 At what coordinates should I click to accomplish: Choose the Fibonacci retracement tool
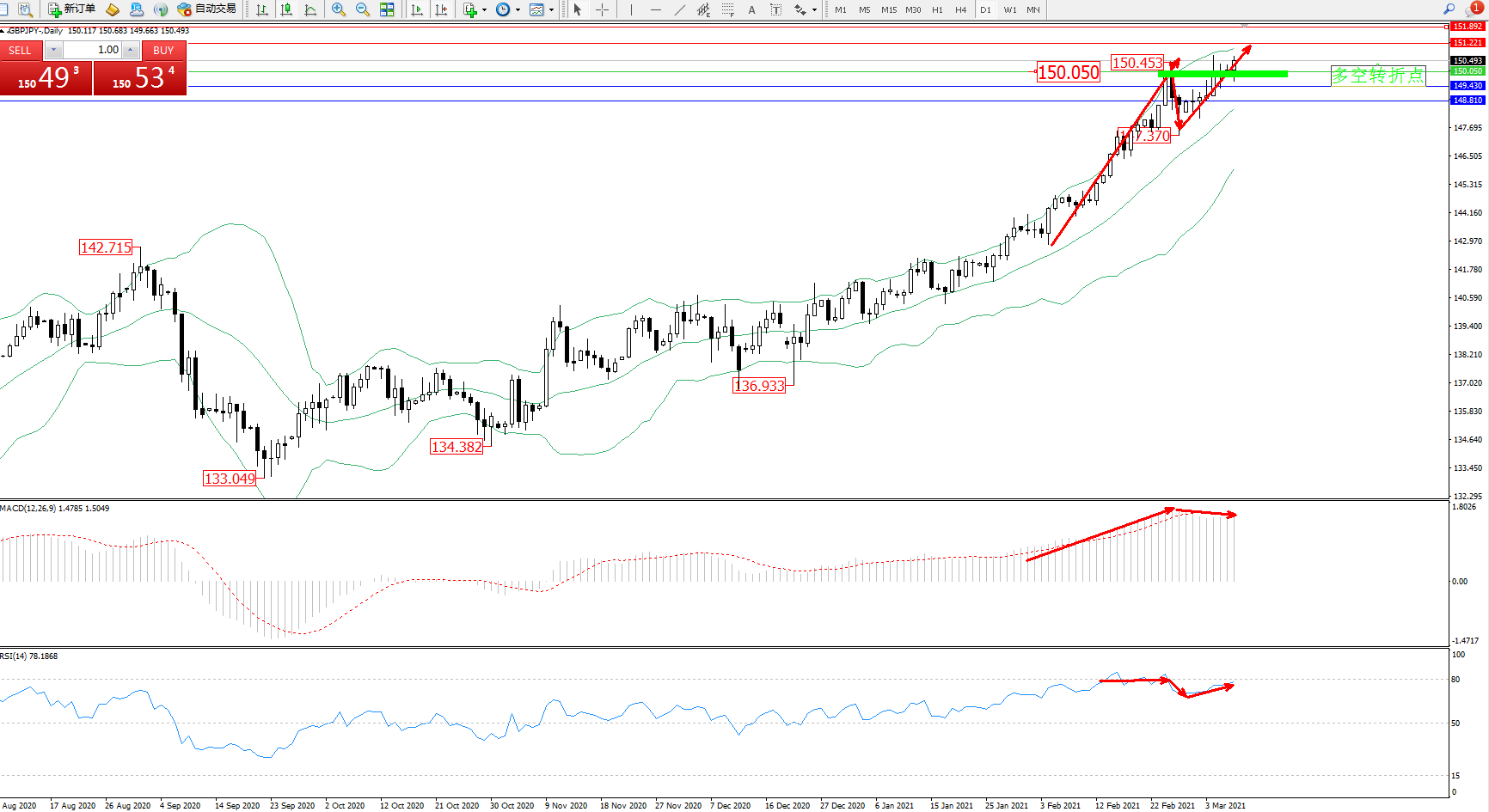click(x=727, y=9)
